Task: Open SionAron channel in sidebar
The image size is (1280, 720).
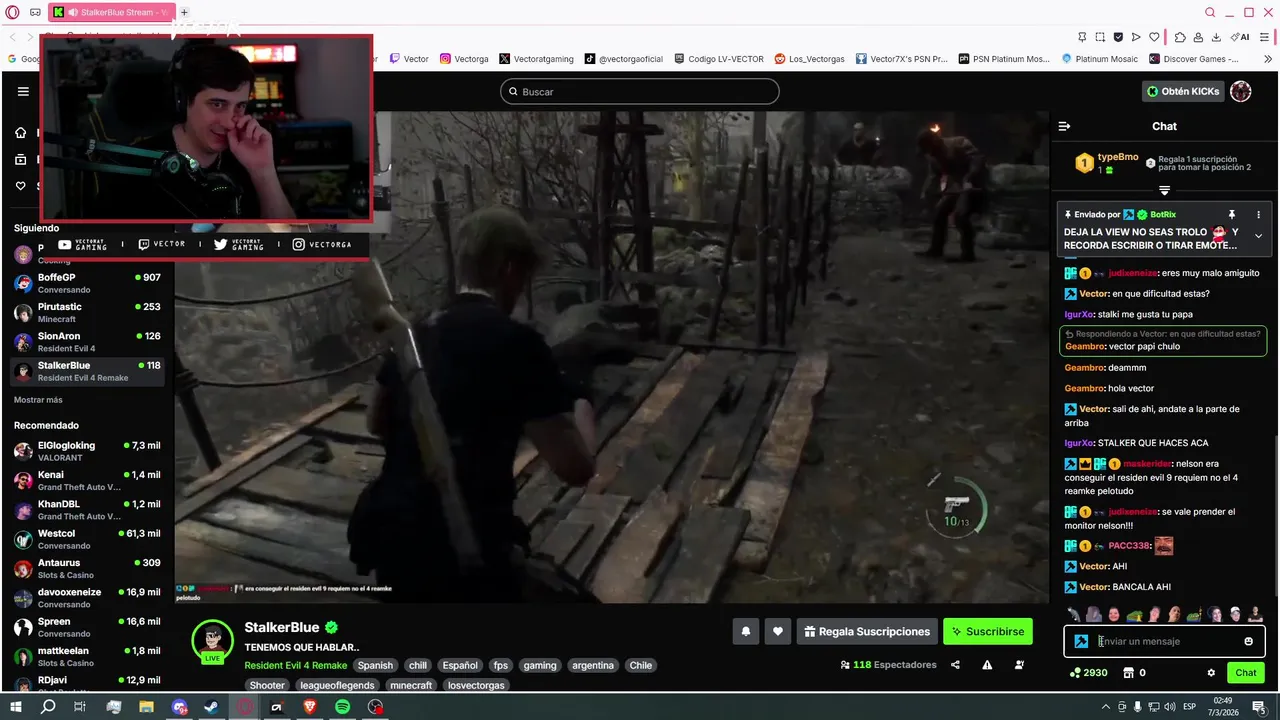Action: pos(87,341)
